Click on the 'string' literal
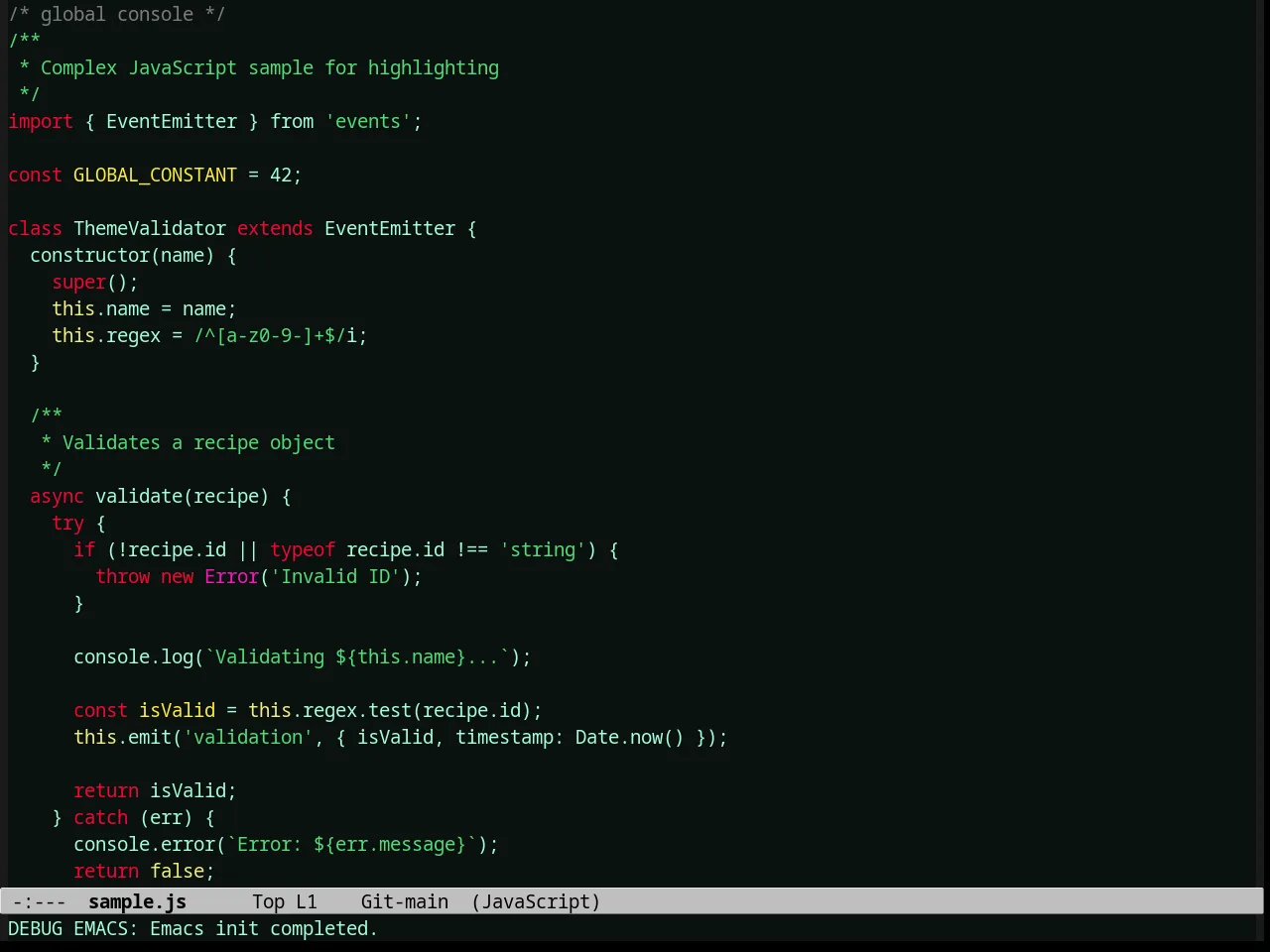This screenshot has height=952, width=1270. tap(543, 549)
